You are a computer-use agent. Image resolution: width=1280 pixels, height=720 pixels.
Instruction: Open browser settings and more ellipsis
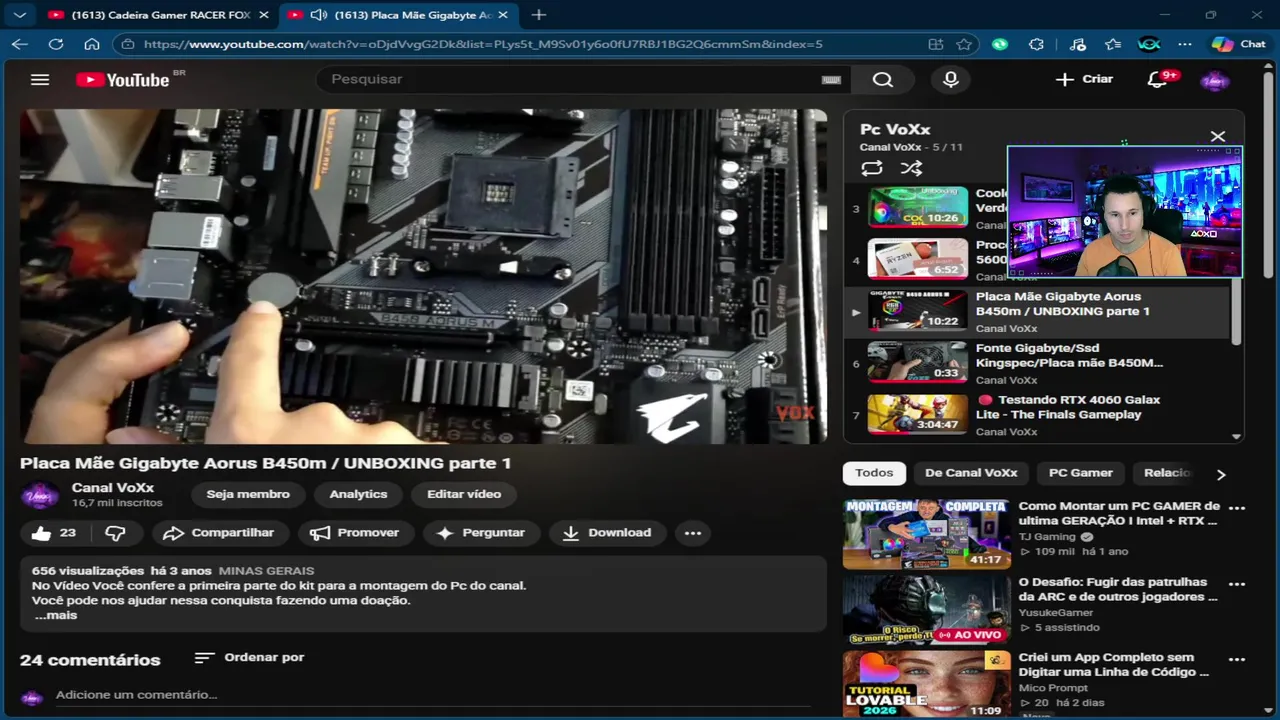1185,44
